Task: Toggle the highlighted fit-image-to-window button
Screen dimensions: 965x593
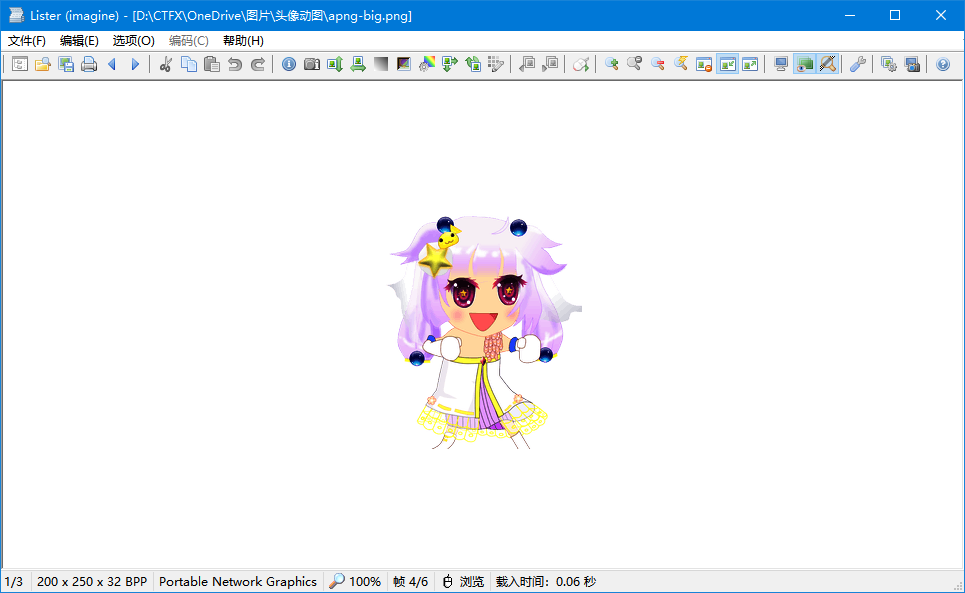Action: pos(727,64)
